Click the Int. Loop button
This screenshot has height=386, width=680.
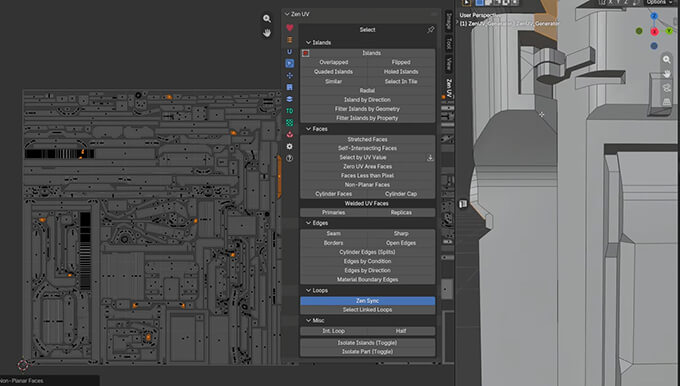coord(333,331)
